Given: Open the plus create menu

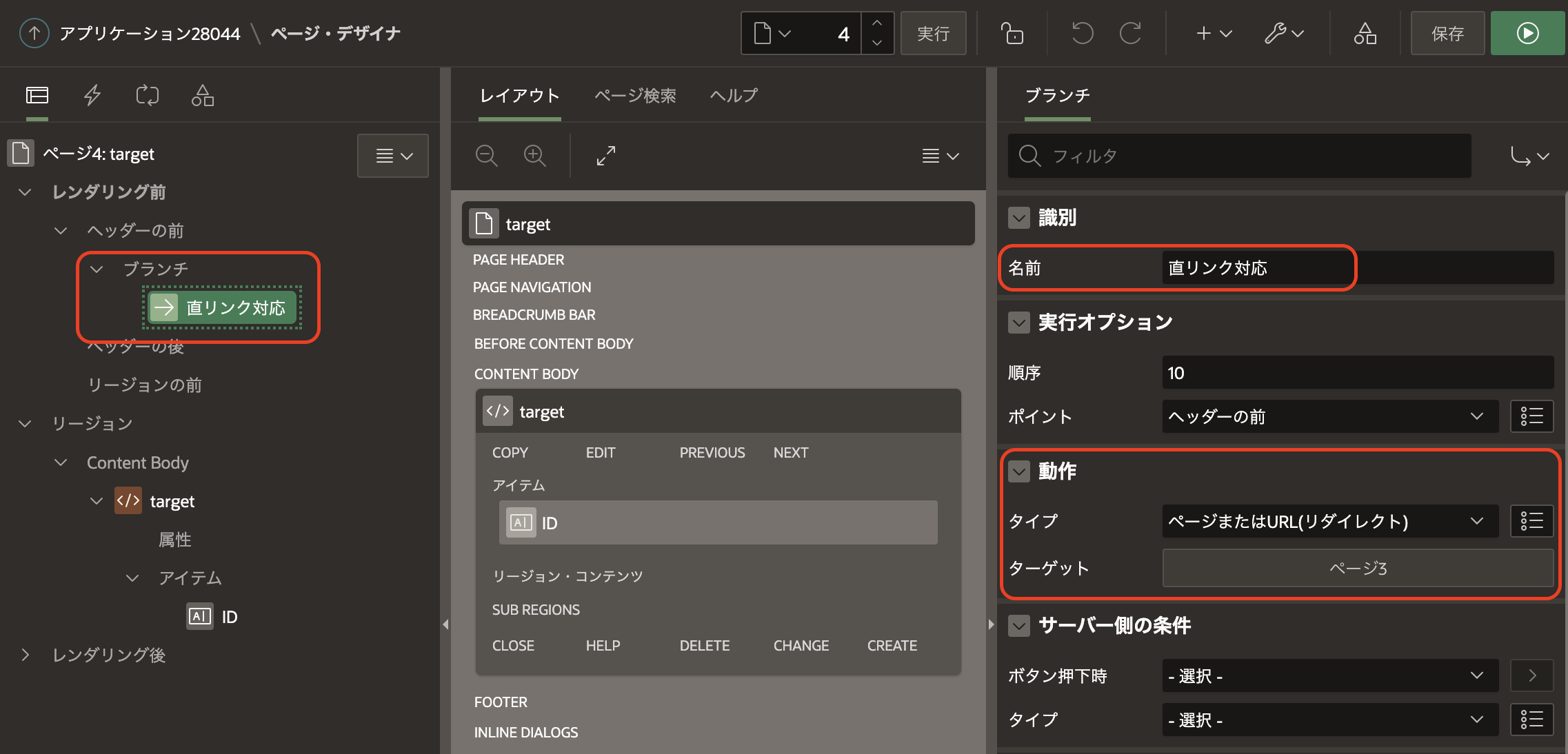Looking at the screenshot, I should (x=1214, y=33).
